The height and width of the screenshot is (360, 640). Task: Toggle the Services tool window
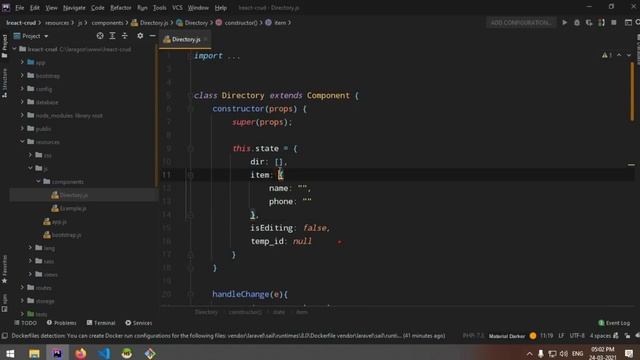(x=139, y=323)
